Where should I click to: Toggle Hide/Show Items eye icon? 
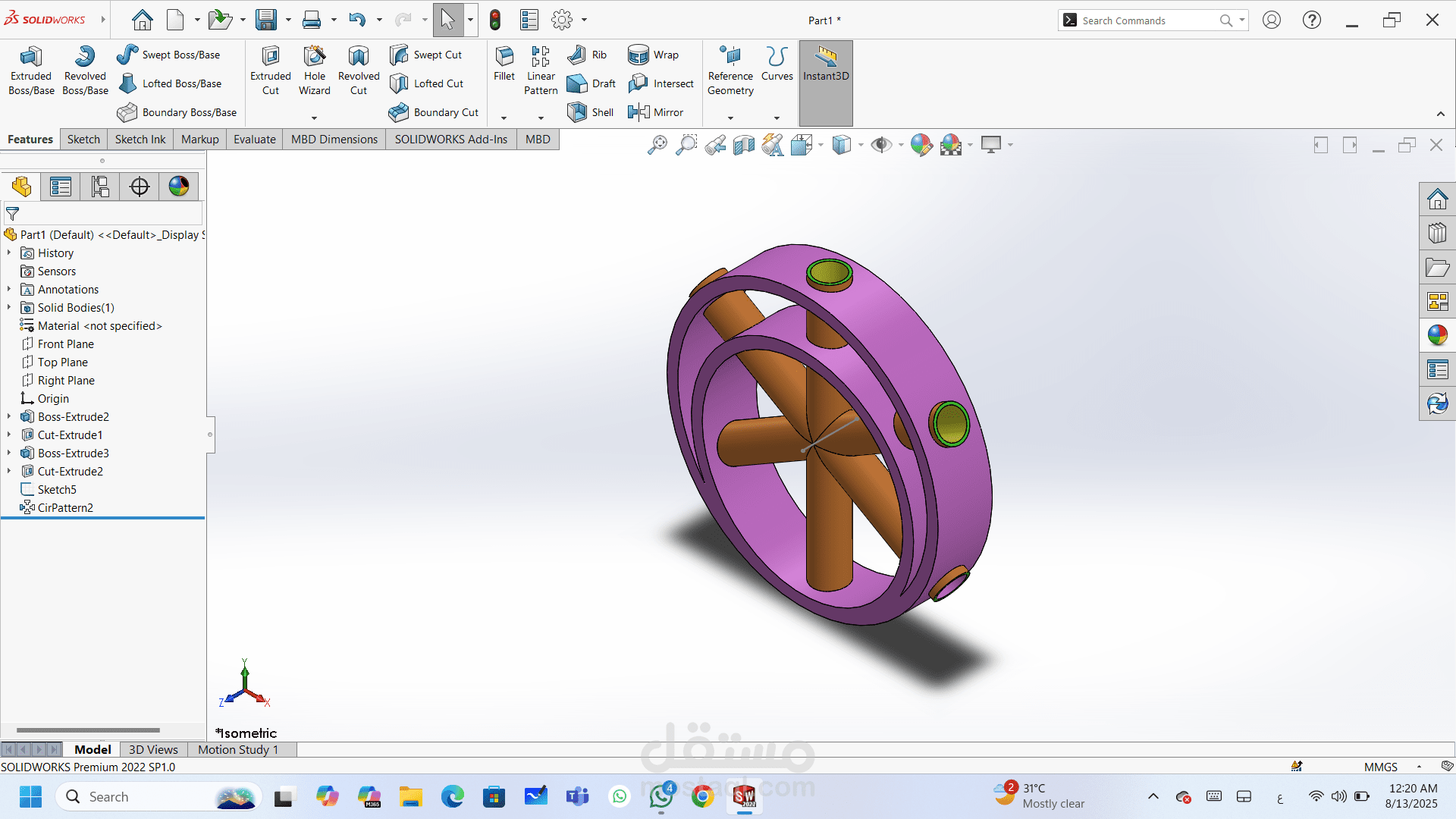click(883, 144)
